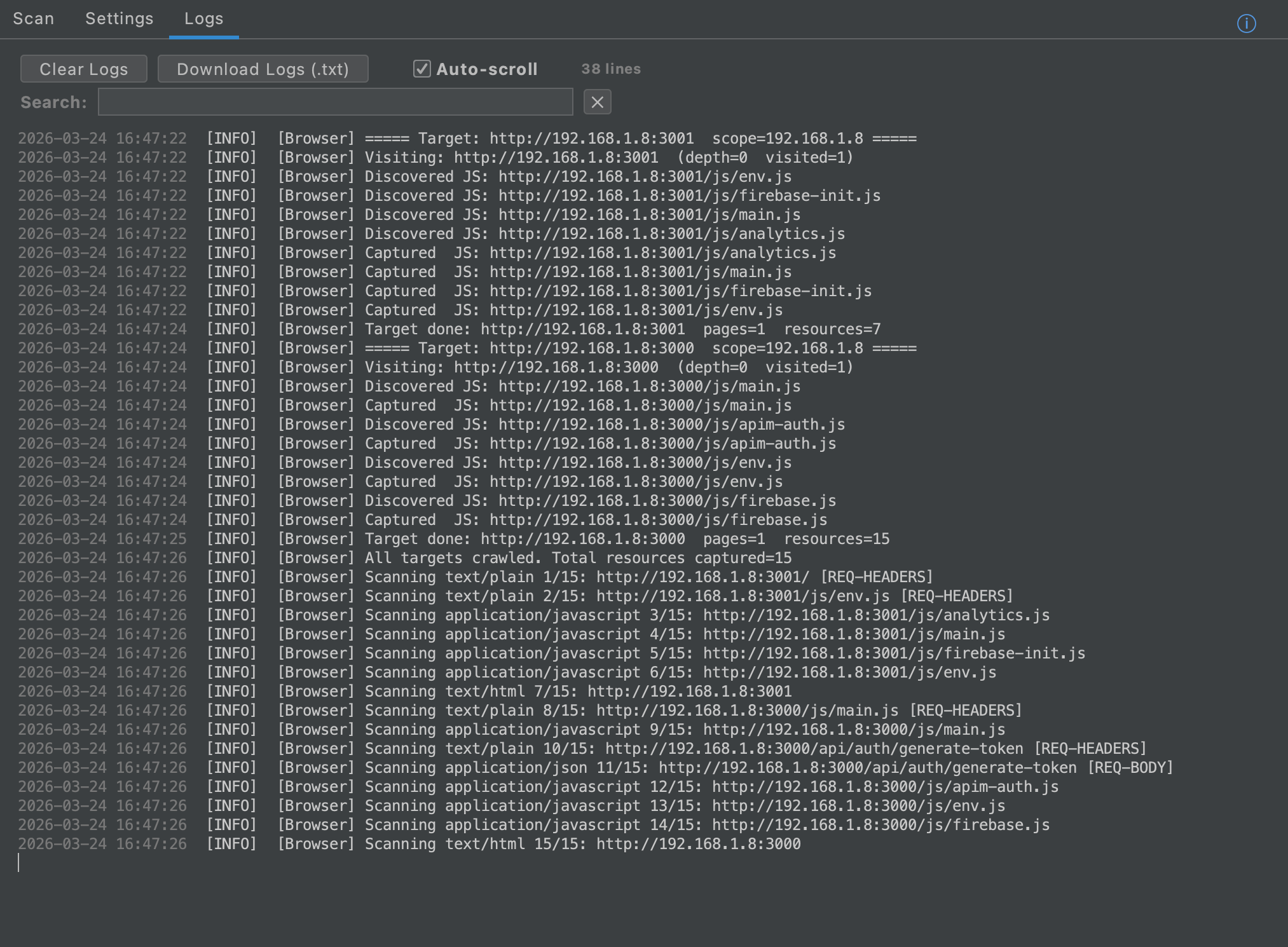Clear the search field with X button
Image resolution: width=1288 pixels, height=947 pixels.
pos(597,102)
